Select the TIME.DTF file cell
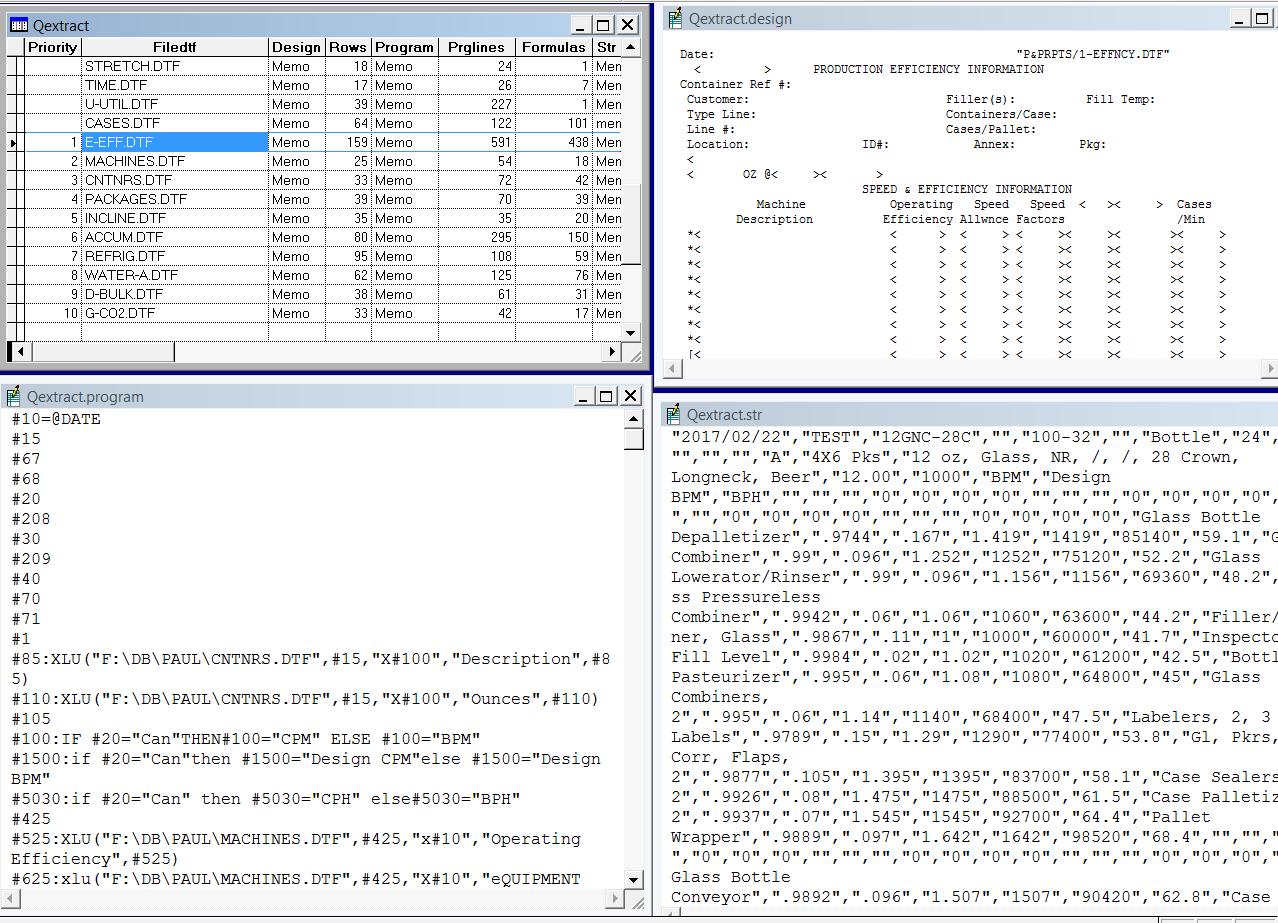 [x=175, y=86]
